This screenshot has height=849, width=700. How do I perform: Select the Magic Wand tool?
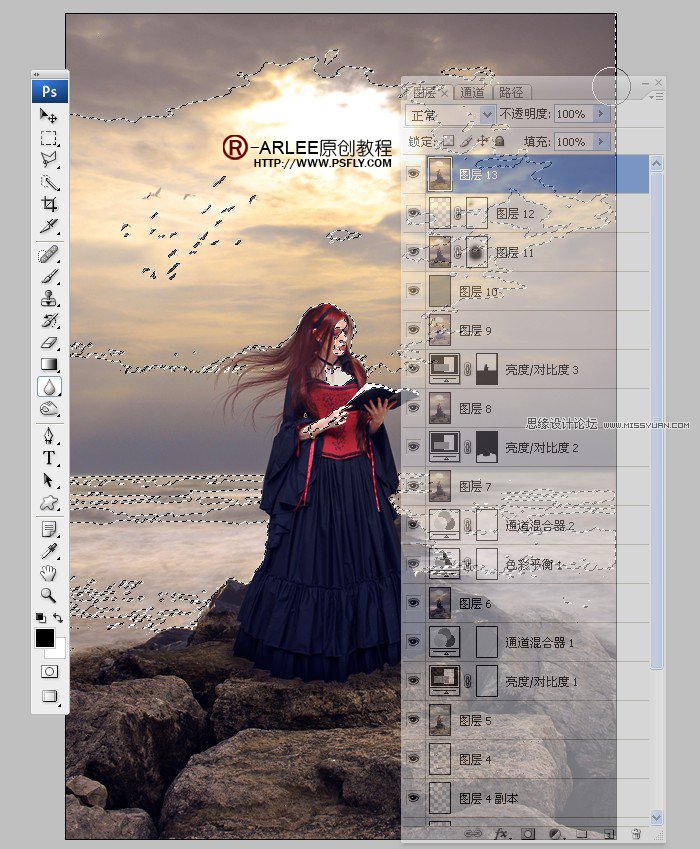pyautogui.click(x=49, y=182)
